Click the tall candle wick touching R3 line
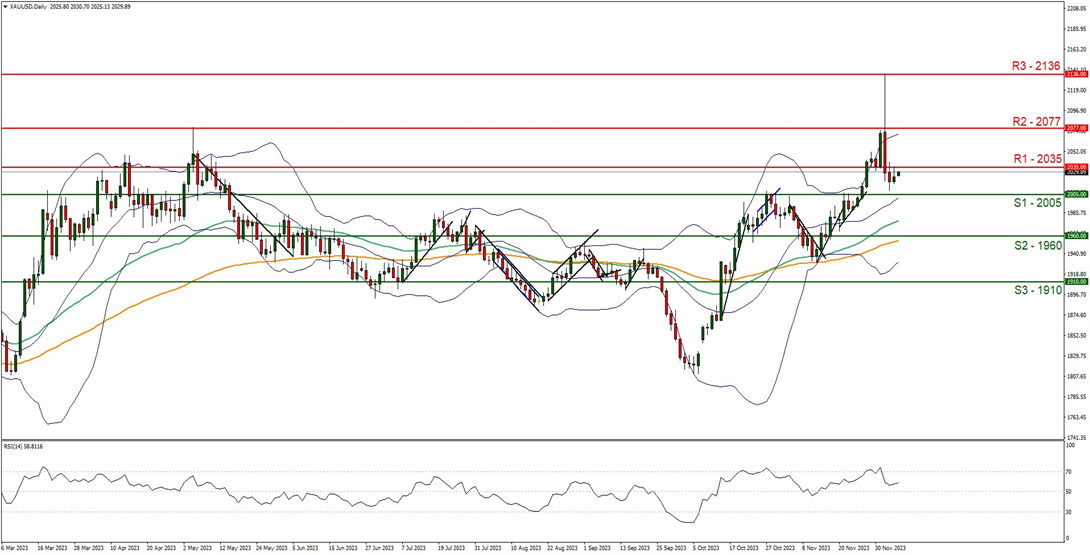The image size is (1090, 555). [885, 100]
